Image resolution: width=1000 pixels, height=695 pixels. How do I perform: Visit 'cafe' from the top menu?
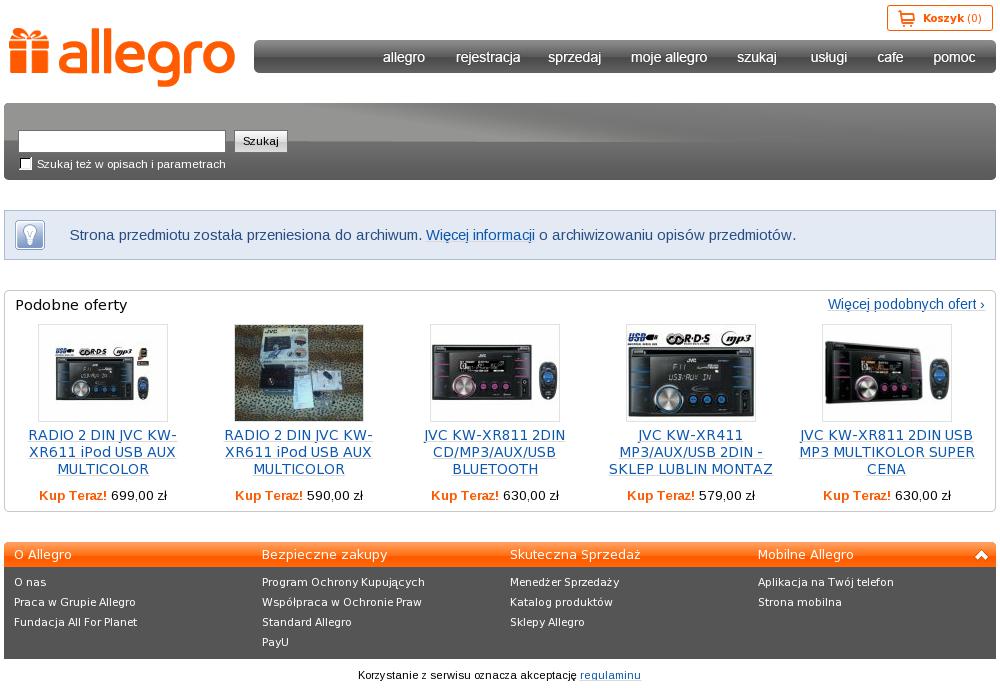click(890, 57)
